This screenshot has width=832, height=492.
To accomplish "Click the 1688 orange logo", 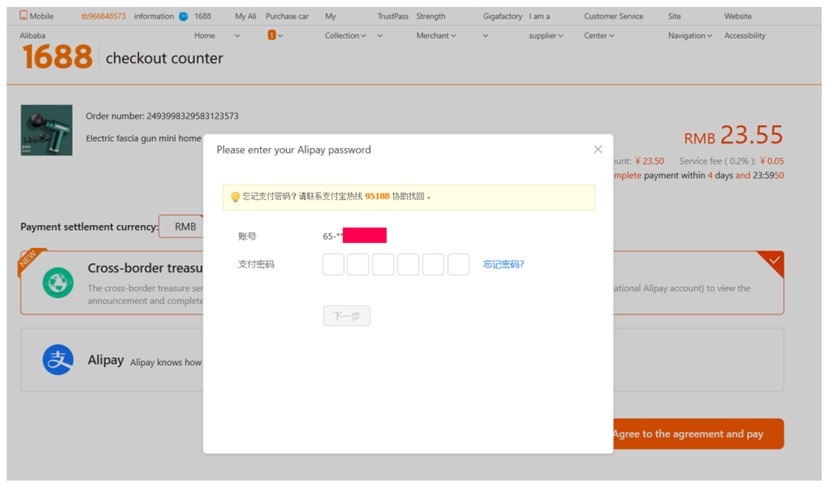I will pyautogui.click(x=57, y=58).
